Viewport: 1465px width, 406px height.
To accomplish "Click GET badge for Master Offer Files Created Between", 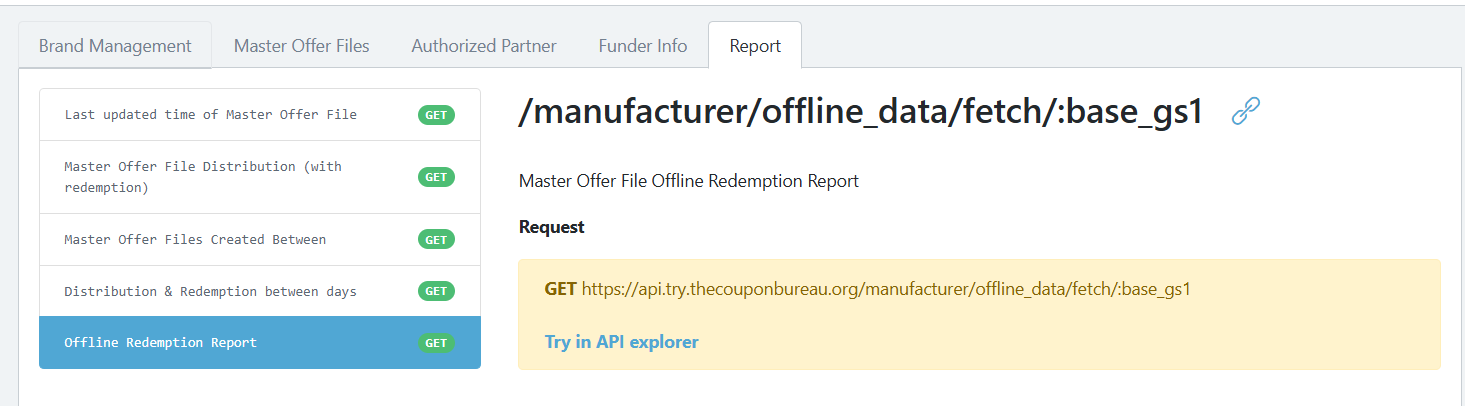I will click(x=436, y=240).
